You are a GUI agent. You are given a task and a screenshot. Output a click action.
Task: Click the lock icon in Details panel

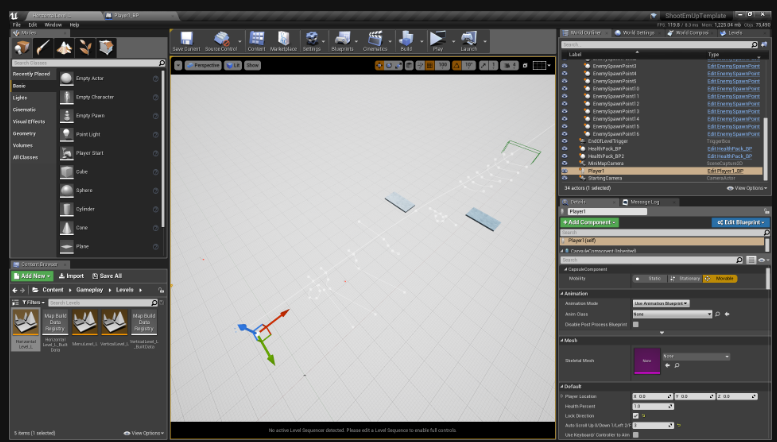tap(767, 211)
